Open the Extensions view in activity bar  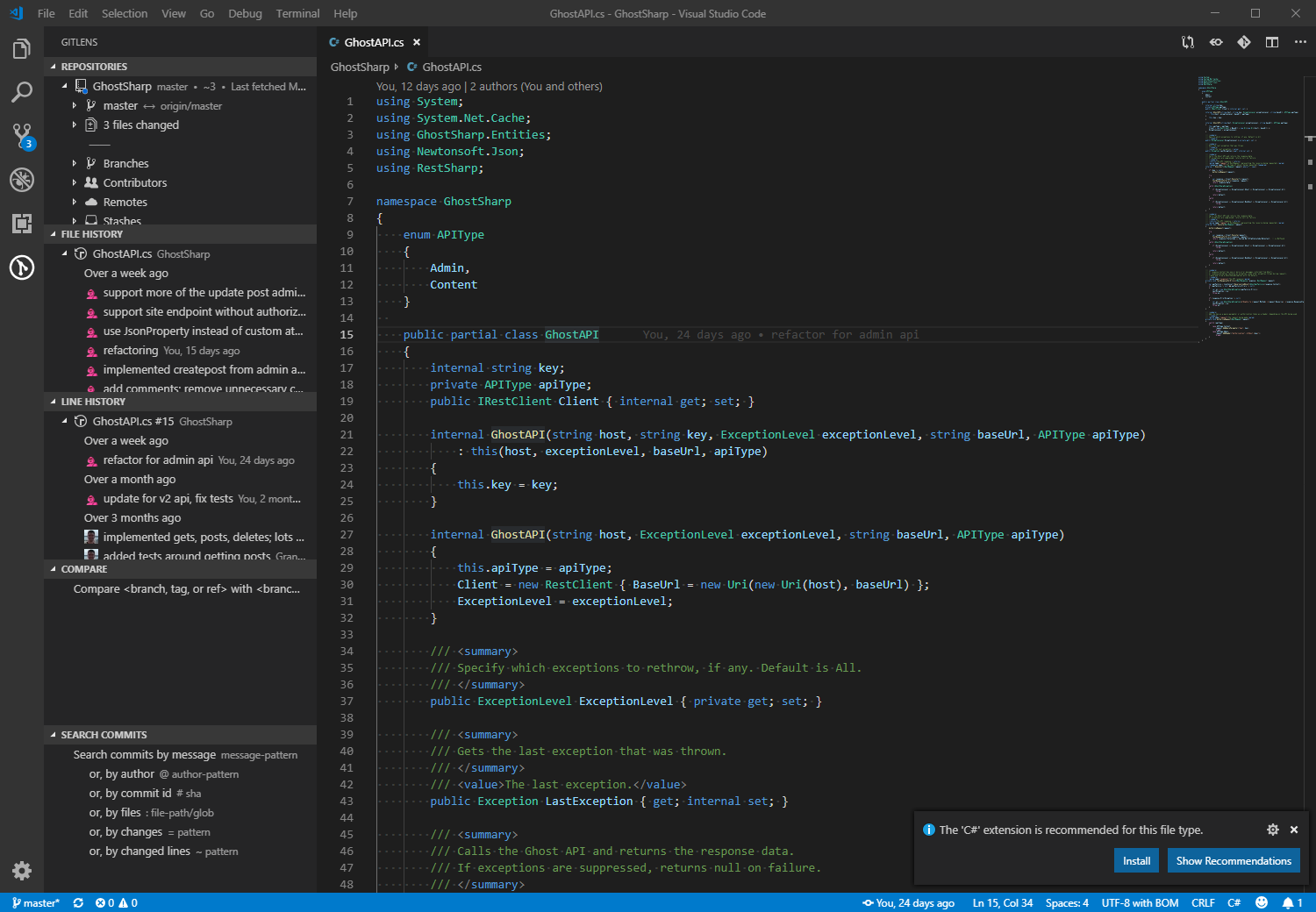click(x=22, y=224)
